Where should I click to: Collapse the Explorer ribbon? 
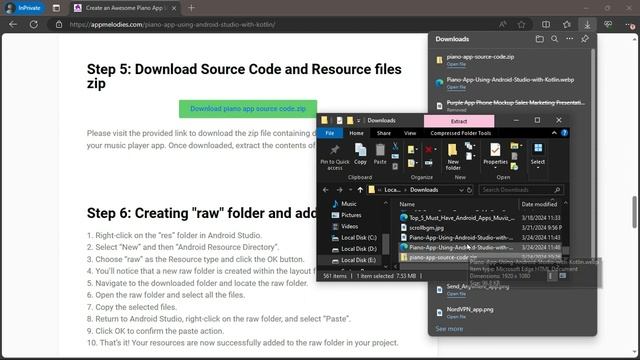(x=554, y=133)
